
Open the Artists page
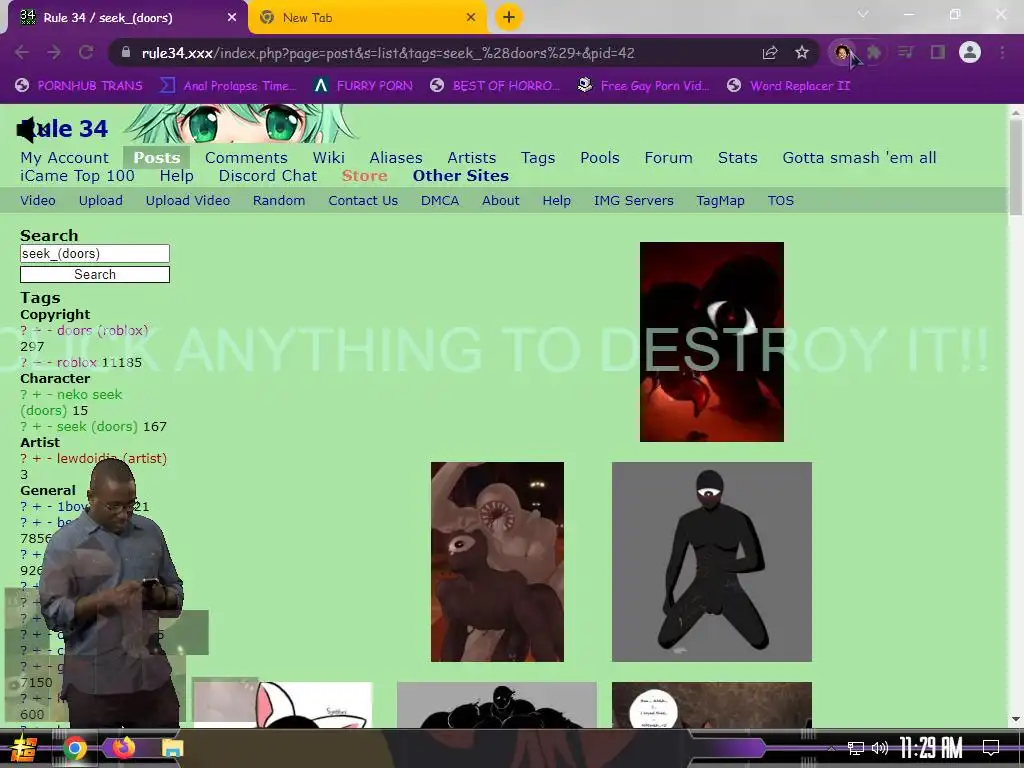[x=472, y=157]
